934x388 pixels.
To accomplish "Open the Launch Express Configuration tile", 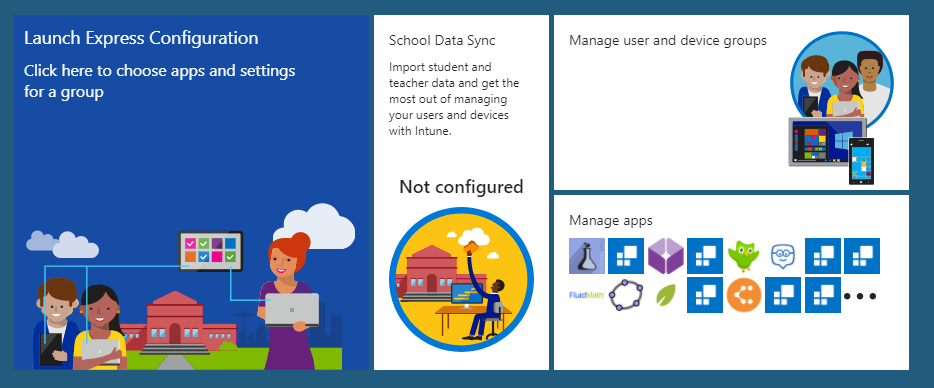I will pyautogui.click(x=191, y=193).
